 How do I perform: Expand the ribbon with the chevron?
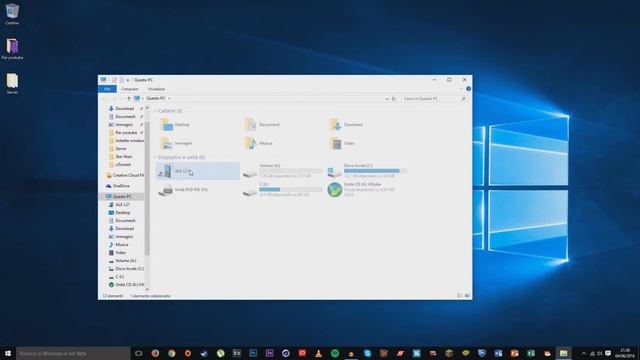(461, 89)
